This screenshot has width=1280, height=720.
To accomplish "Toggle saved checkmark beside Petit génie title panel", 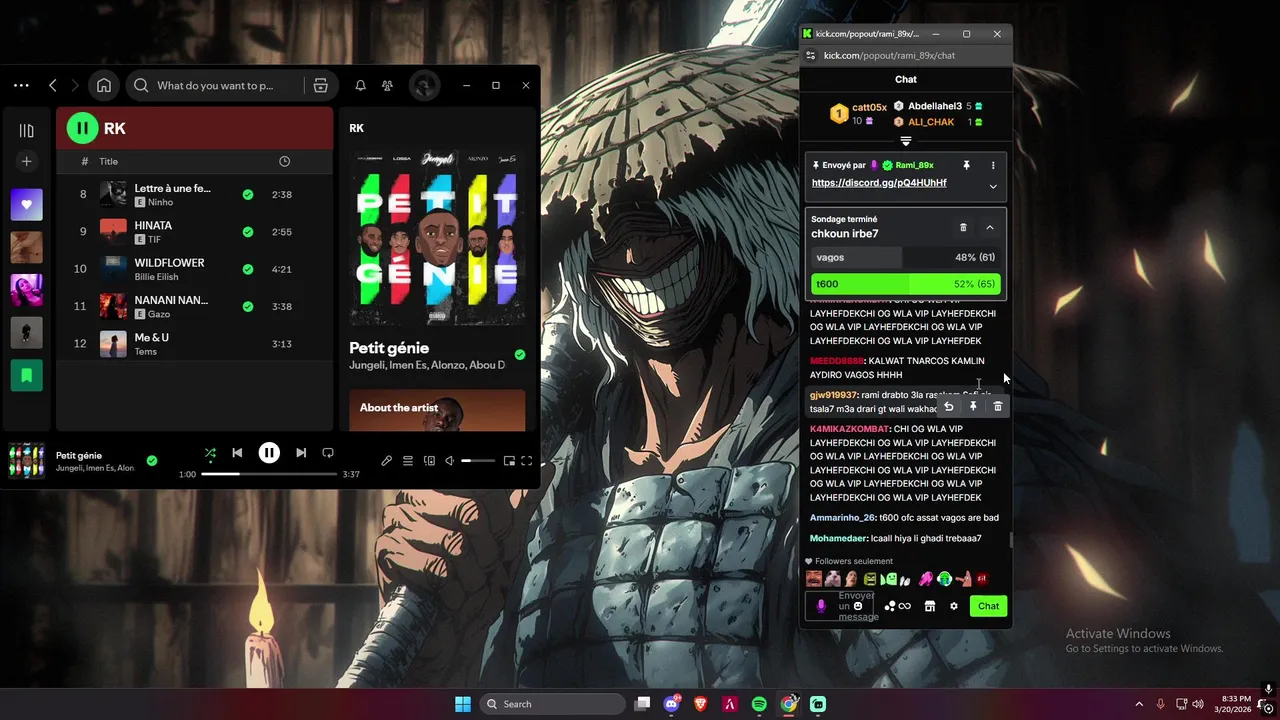I will tap(519, 354).
